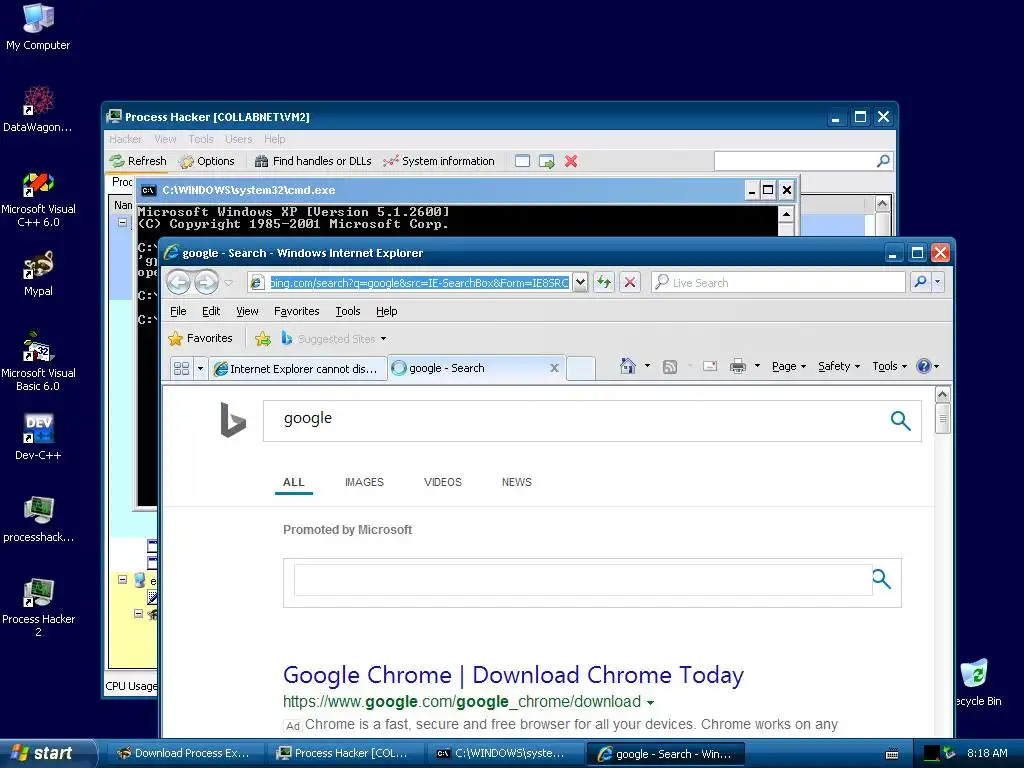Open the Recycle Bin icon
The height and width of the screenshot is (768, 1024).
pos(976,682)
